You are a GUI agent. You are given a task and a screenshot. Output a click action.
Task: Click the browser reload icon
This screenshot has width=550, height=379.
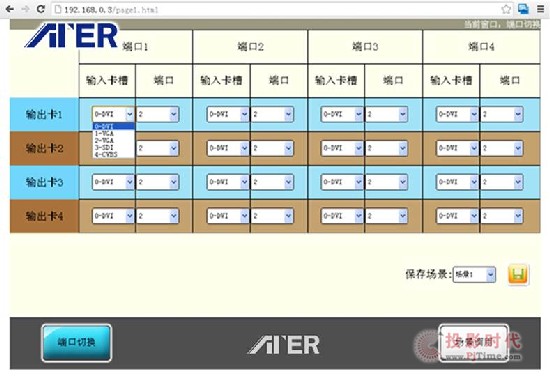click(x=40, y=9)
